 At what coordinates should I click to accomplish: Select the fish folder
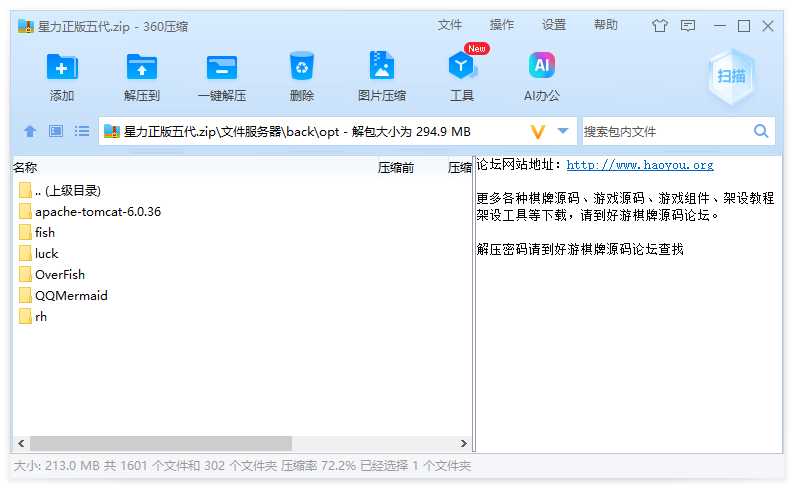pos(242,232)
